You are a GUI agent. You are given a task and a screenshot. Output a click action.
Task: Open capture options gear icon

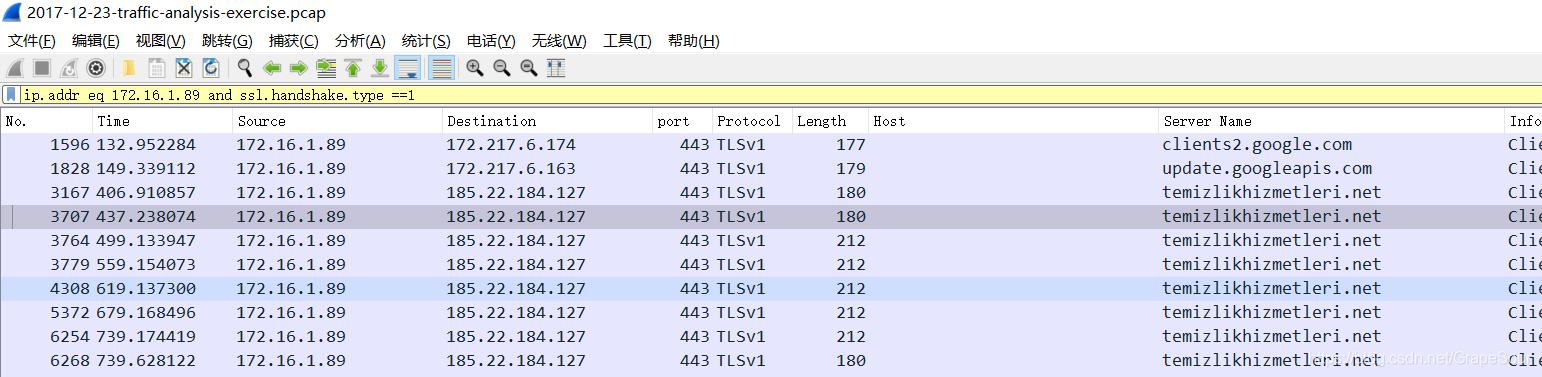96,68
